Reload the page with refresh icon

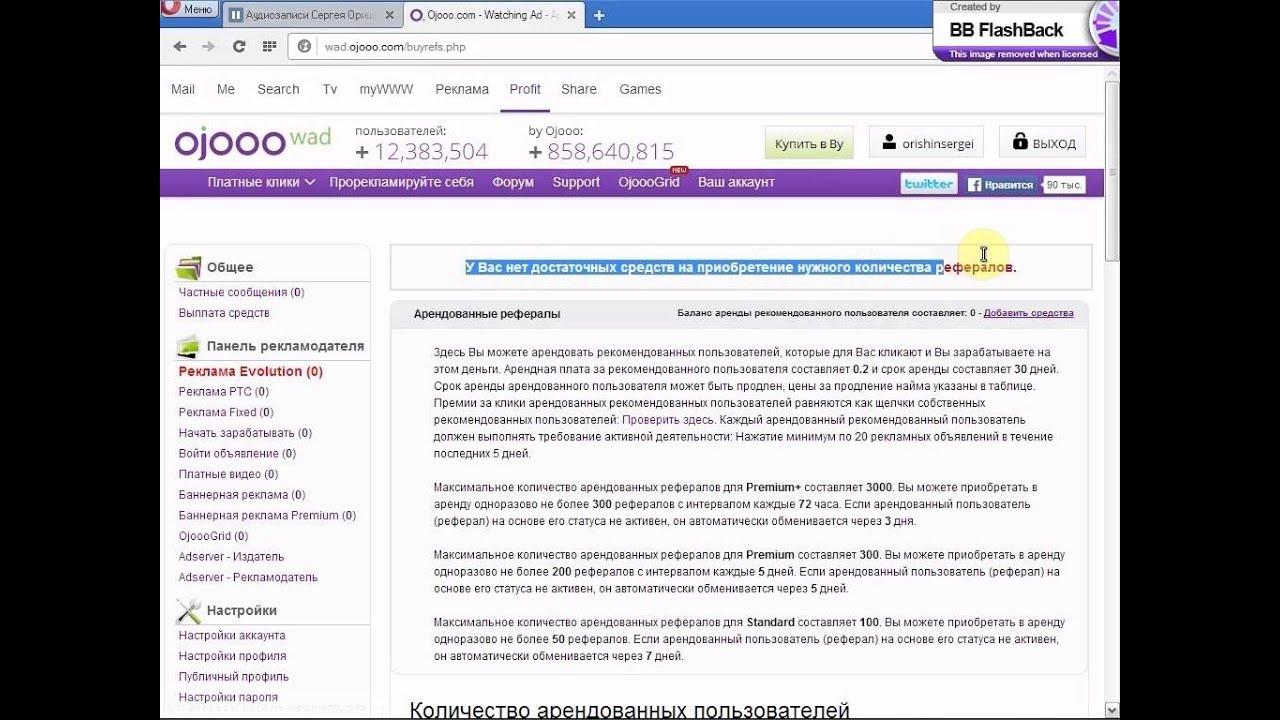click(239, 46)
